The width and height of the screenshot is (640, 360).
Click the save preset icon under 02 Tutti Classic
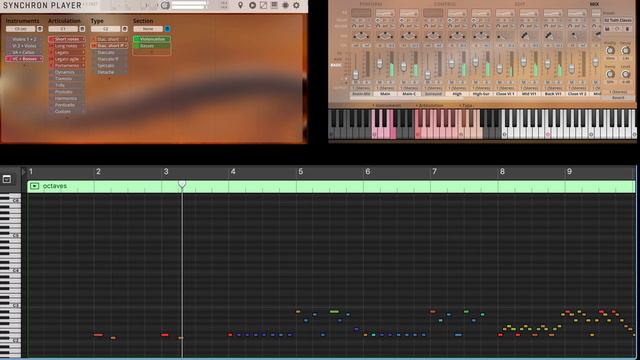607,29
